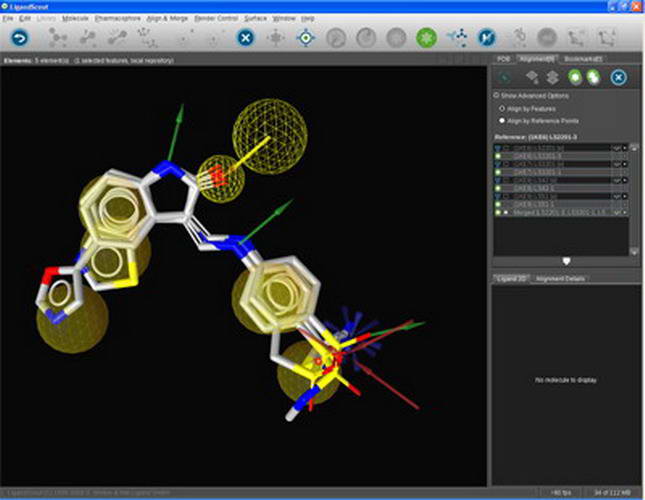This screenshot has height=500, width=645.
Task: Click the blue X icon in Alignment panel
Action: click(619, 77)
